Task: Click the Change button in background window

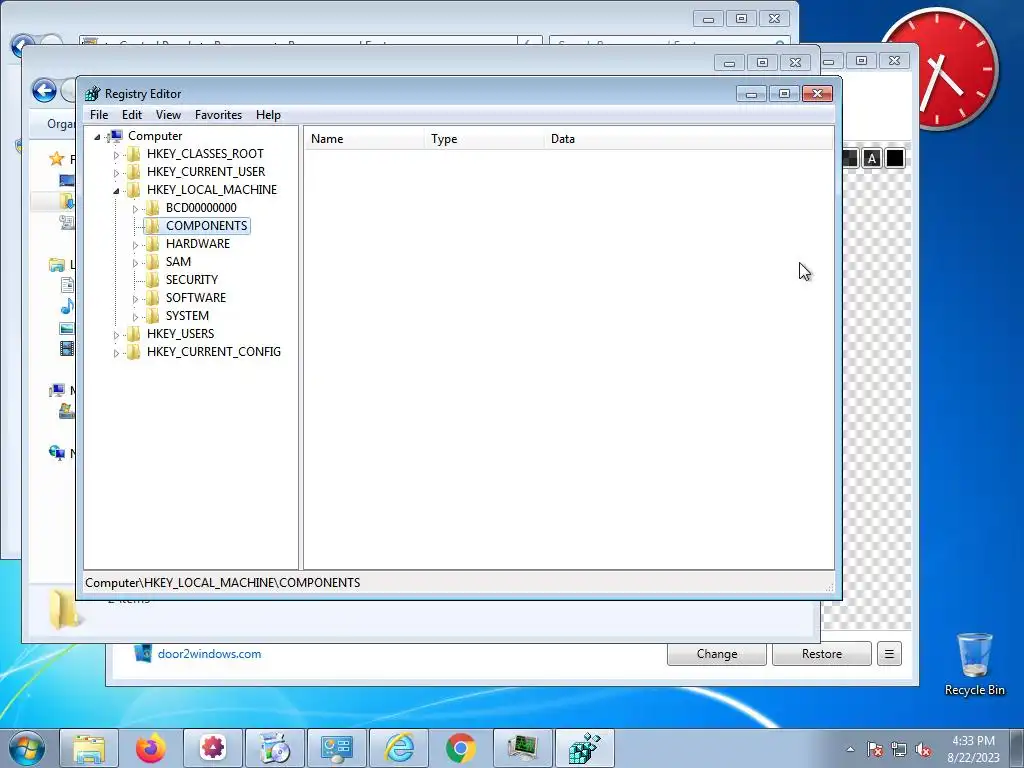Action: tap(716, 654)
